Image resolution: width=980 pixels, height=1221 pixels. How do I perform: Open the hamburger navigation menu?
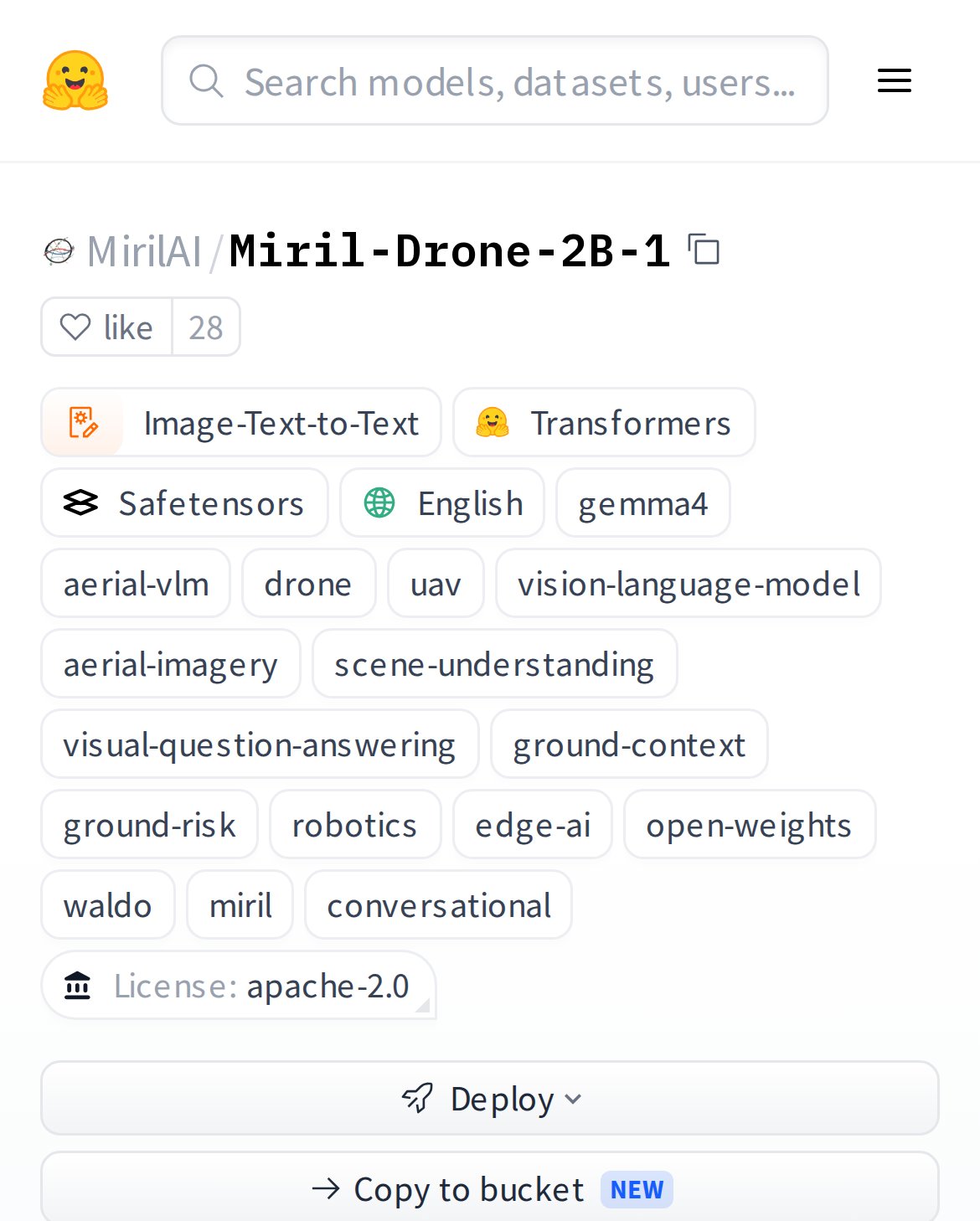pyautogui.click(x=894, y=80)
